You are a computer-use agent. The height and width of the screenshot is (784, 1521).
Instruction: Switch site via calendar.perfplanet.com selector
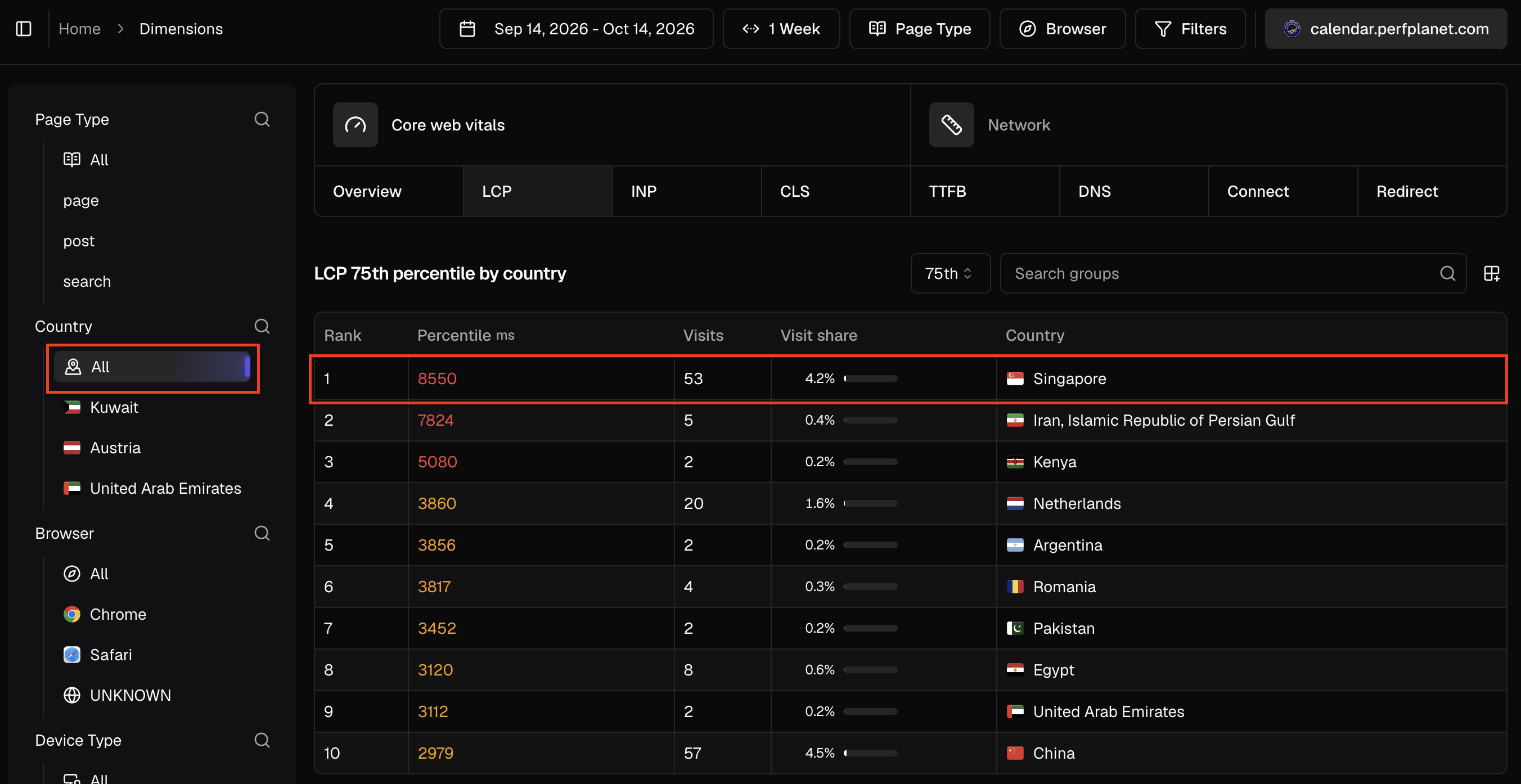(x=1385, y=28)
